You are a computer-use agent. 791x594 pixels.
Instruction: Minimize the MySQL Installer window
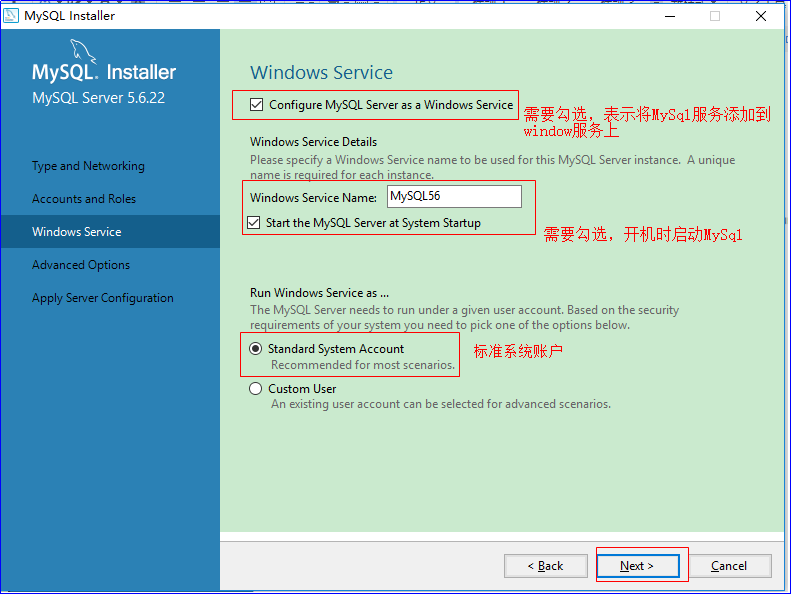(670, 16)
